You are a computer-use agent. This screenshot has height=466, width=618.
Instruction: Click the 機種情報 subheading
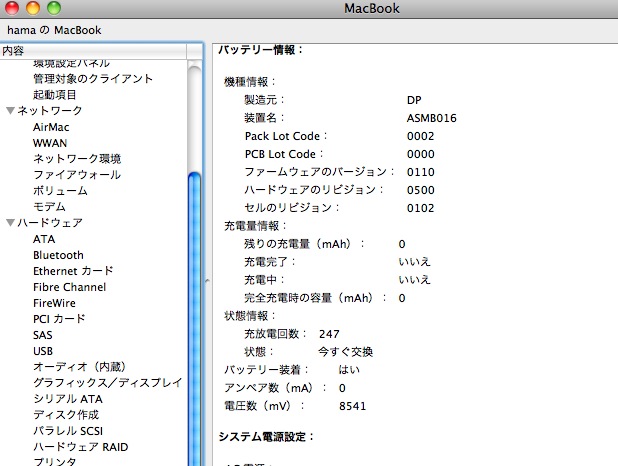(x=249, y=82)
